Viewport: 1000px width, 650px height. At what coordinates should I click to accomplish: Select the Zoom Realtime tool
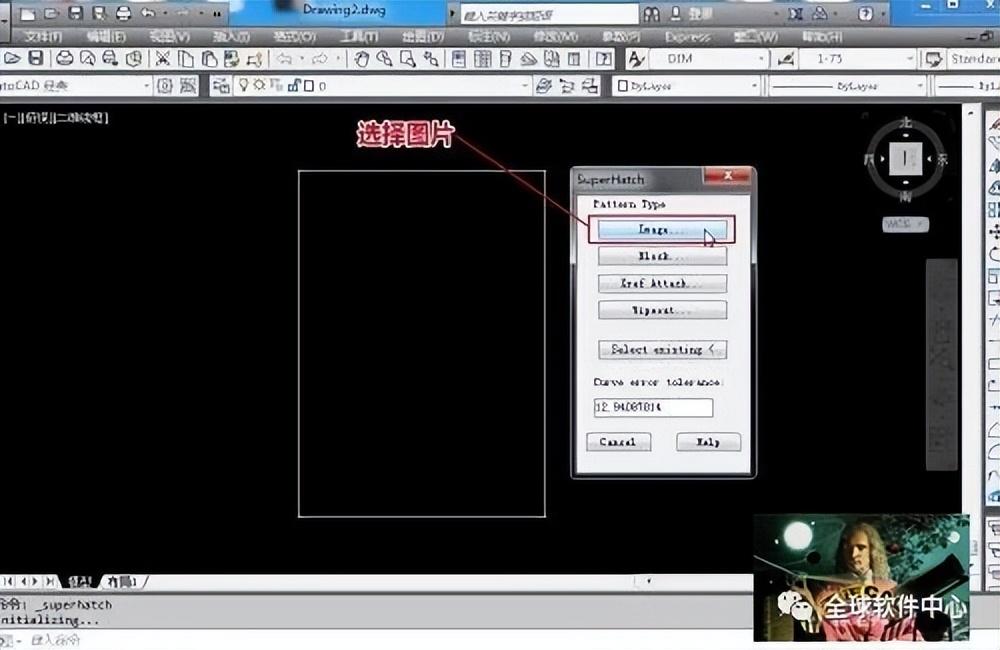click(385, 59)
